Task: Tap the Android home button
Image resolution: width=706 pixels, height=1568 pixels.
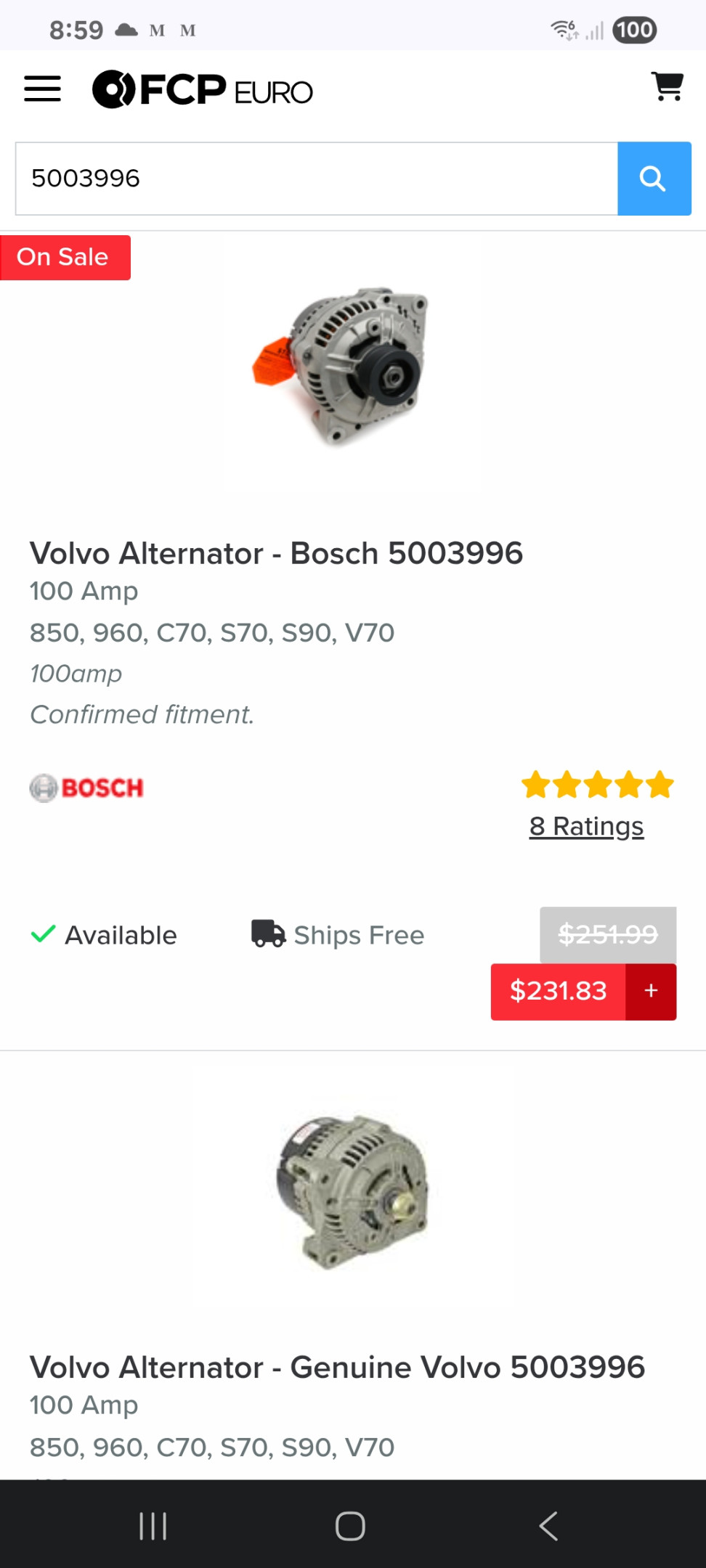Action: point(350,1526)
